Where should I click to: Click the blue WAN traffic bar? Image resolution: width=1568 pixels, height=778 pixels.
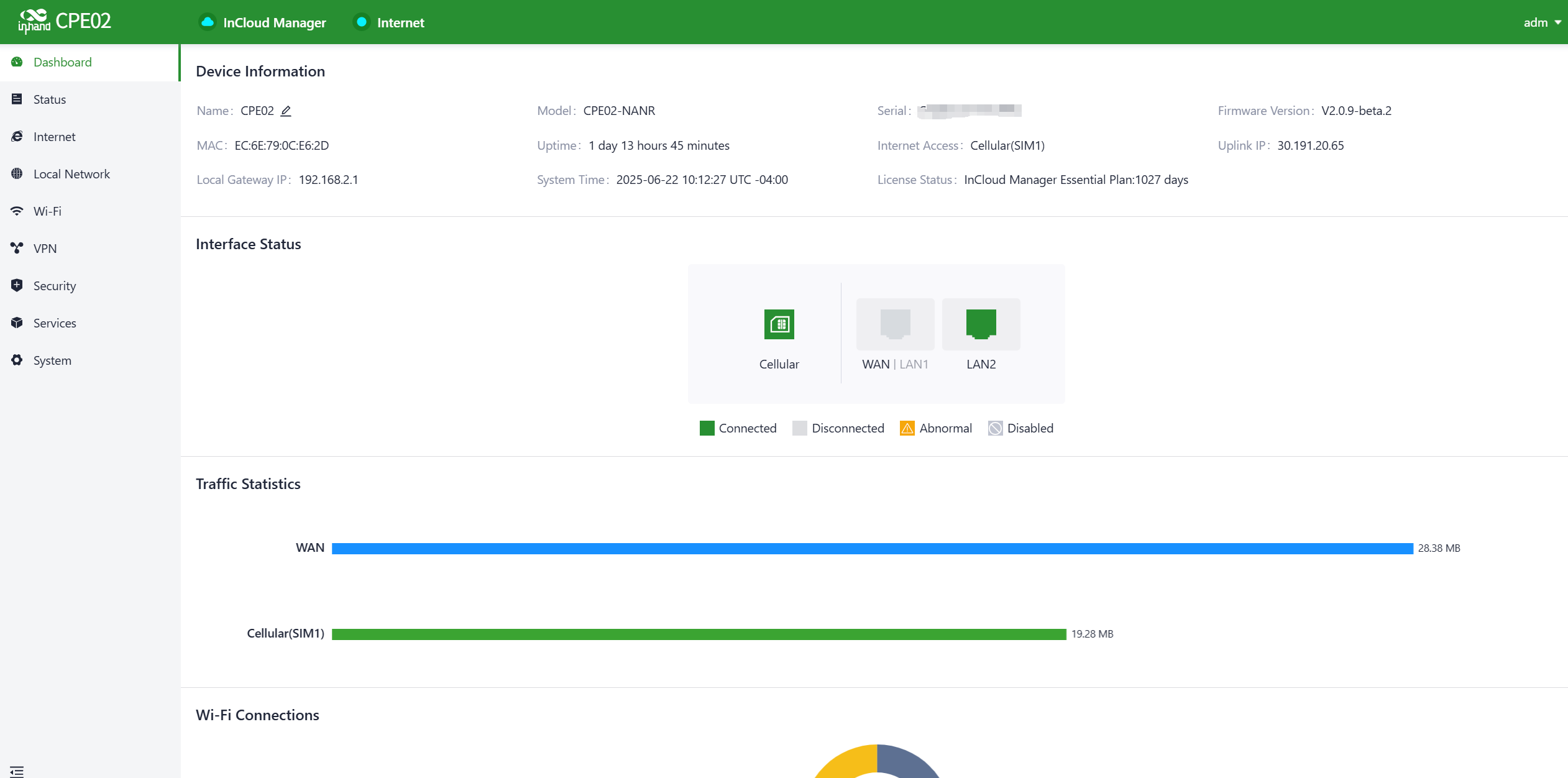coord(872,548)
